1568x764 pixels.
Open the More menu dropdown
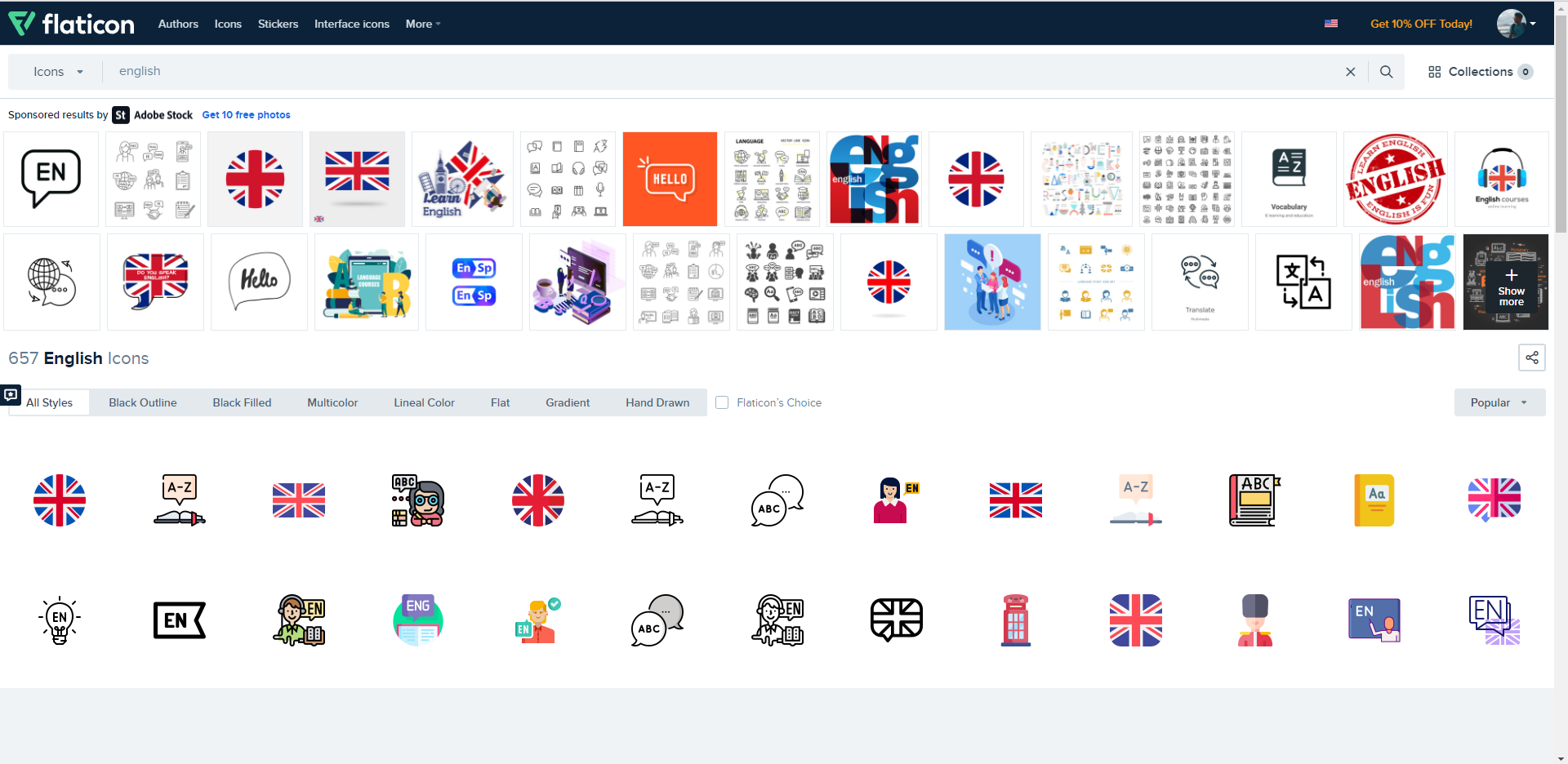[423, 24]
